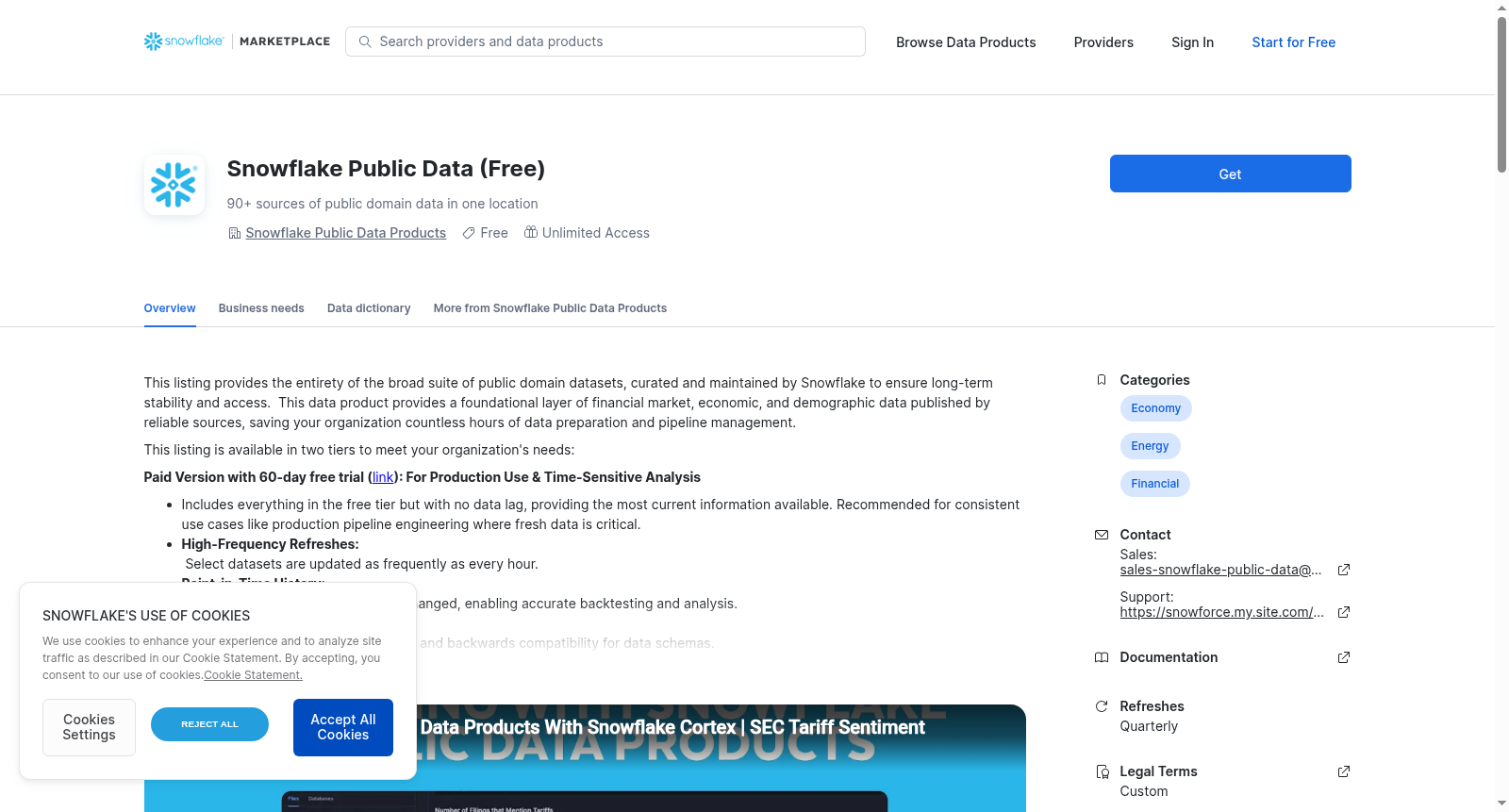Click the MARKETPLACE header text
The height and width of the screenshot is (812, 1509).
(x=285, y=41)
